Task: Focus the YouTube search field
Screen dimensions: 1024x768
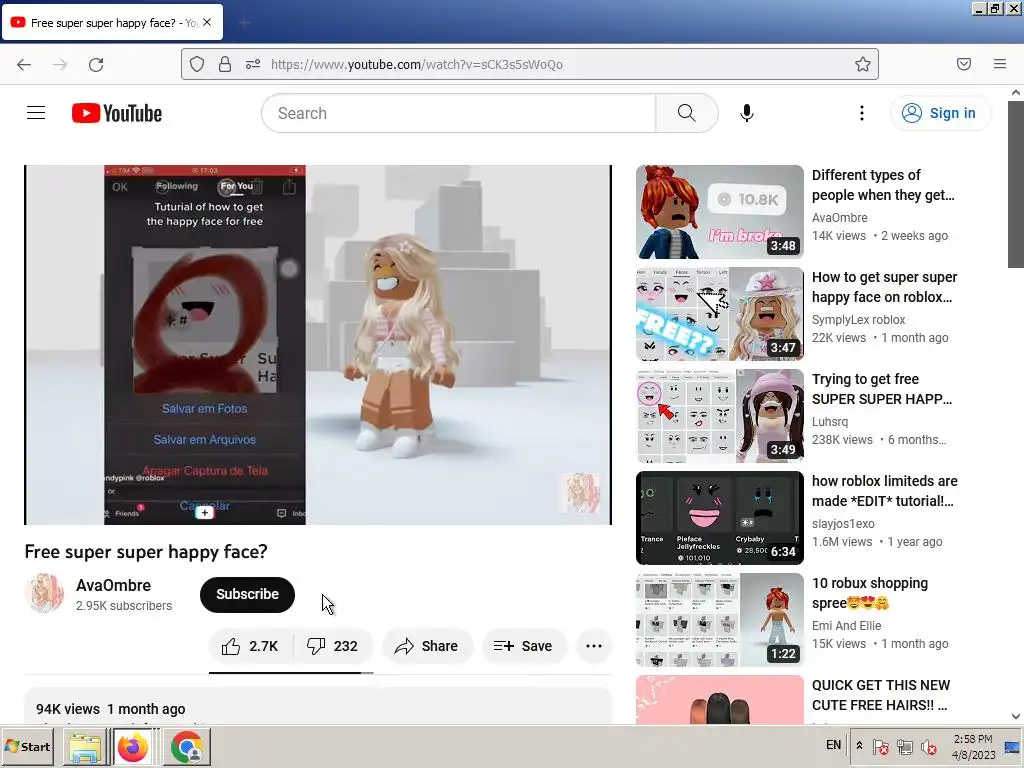Action: [458, 113]
